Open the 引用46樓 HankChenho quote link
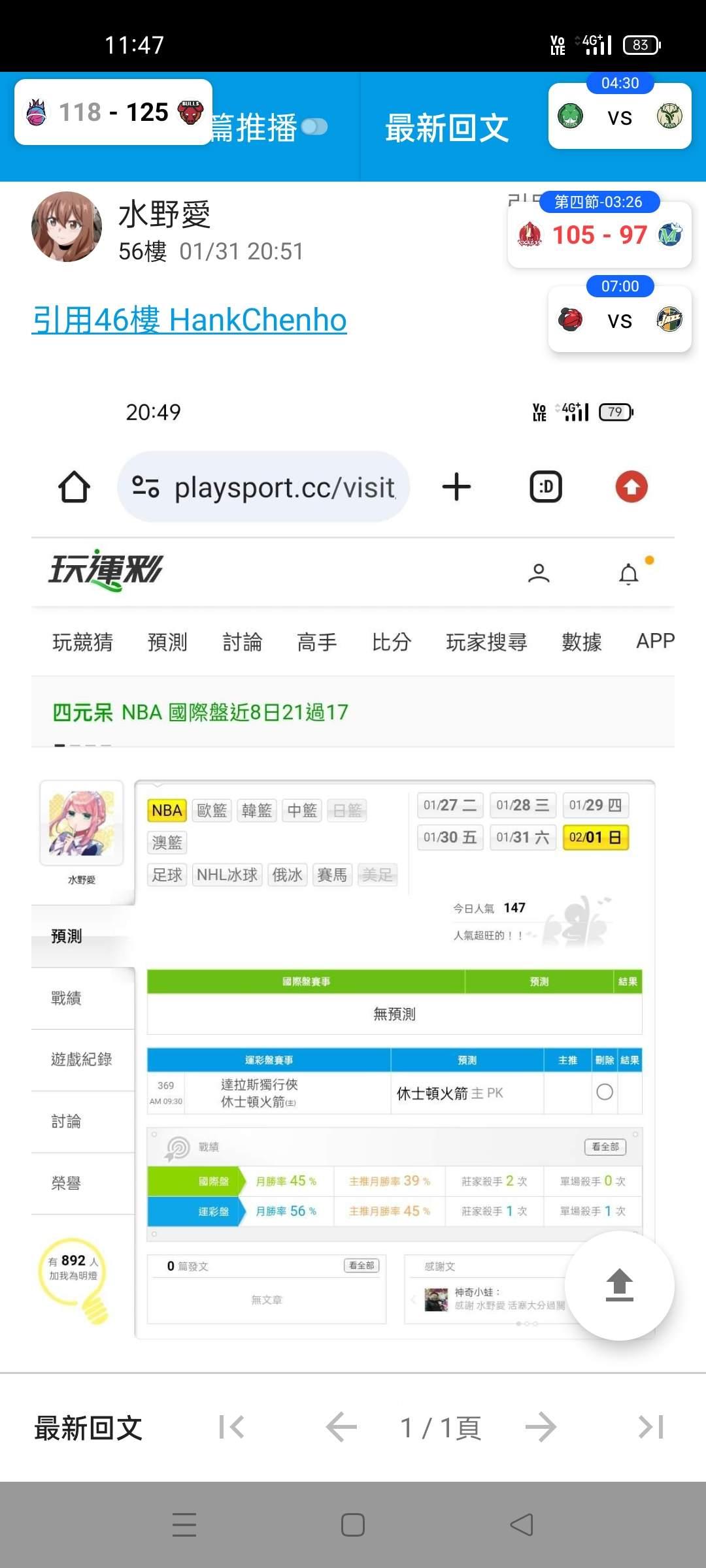Viewport: 706px width, 1568px height. (x=190, y=320)
